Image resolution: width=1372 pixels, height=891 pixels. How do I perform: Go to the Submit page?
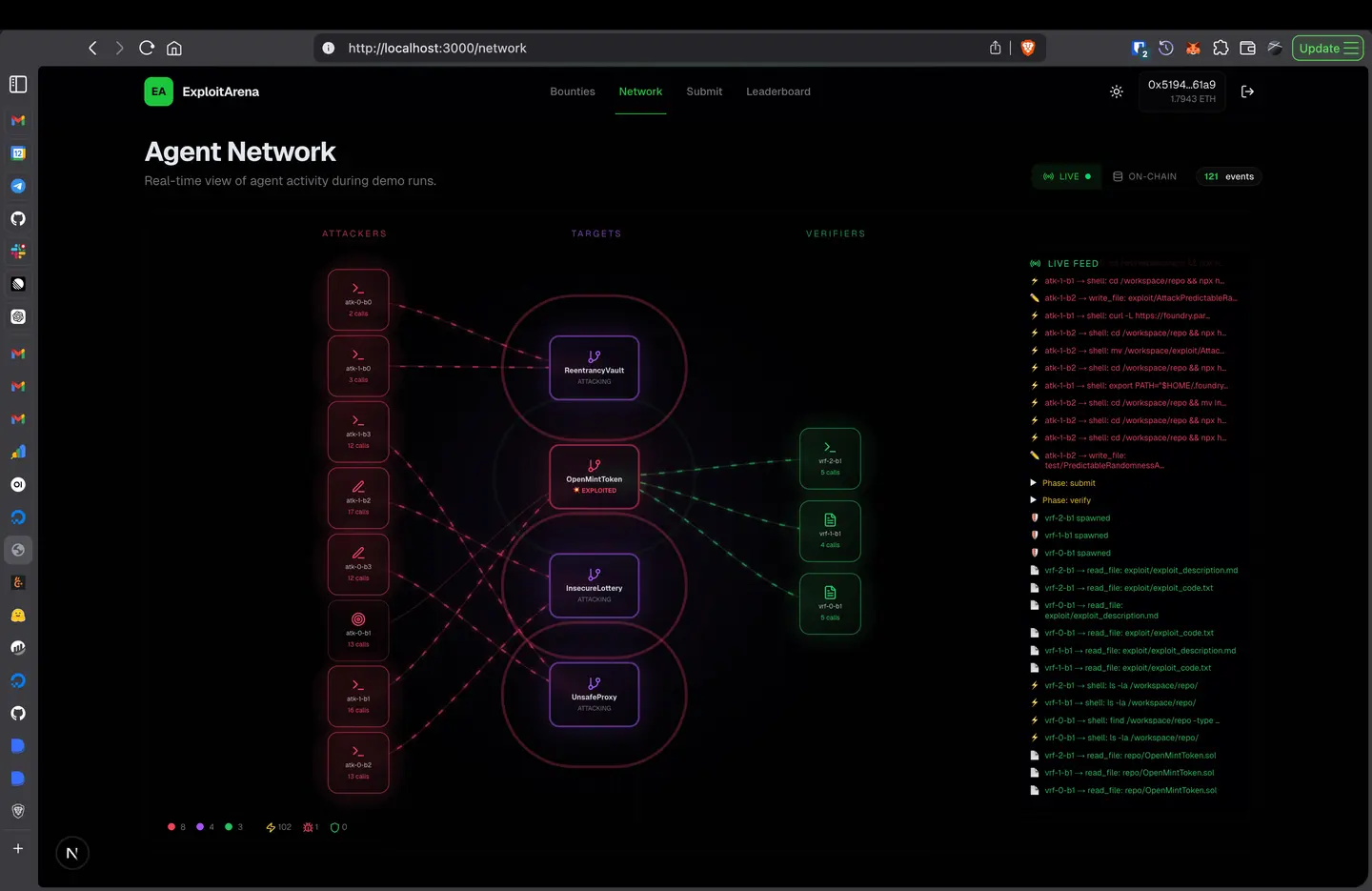(x=704, y=91)
